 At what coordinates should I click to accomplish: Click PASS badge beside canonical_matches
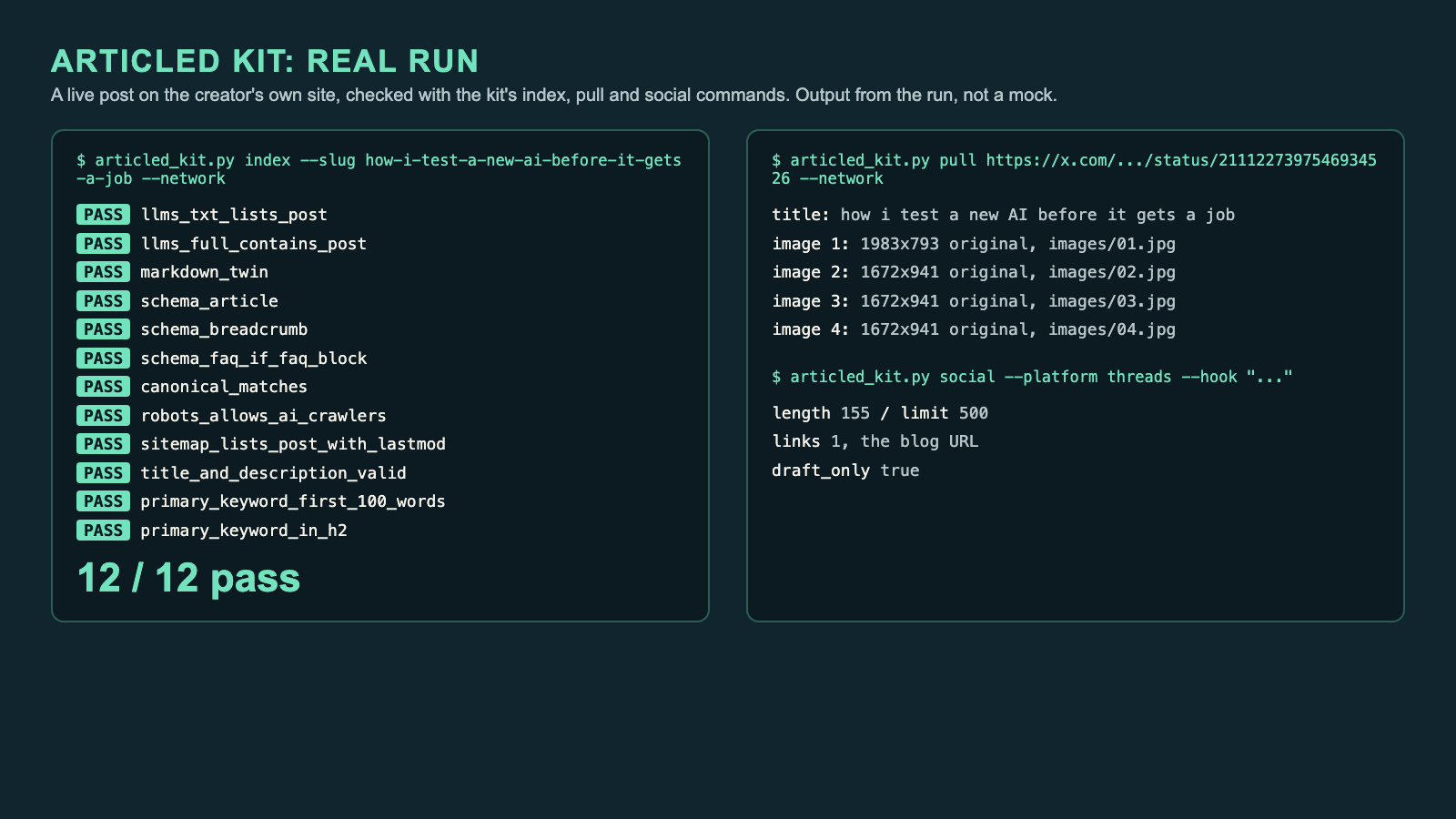[104, 387]
